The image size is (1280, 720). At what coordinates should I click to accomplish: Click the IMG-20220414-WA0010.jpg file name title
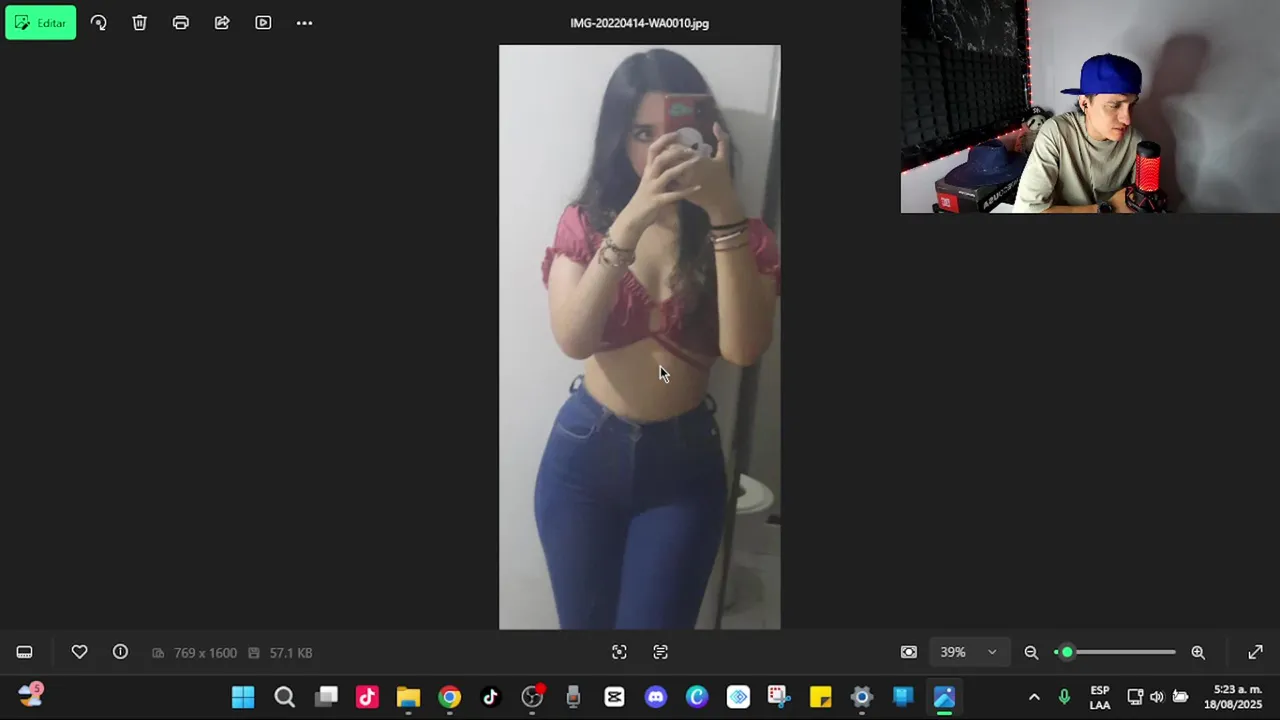click(640, 23)
